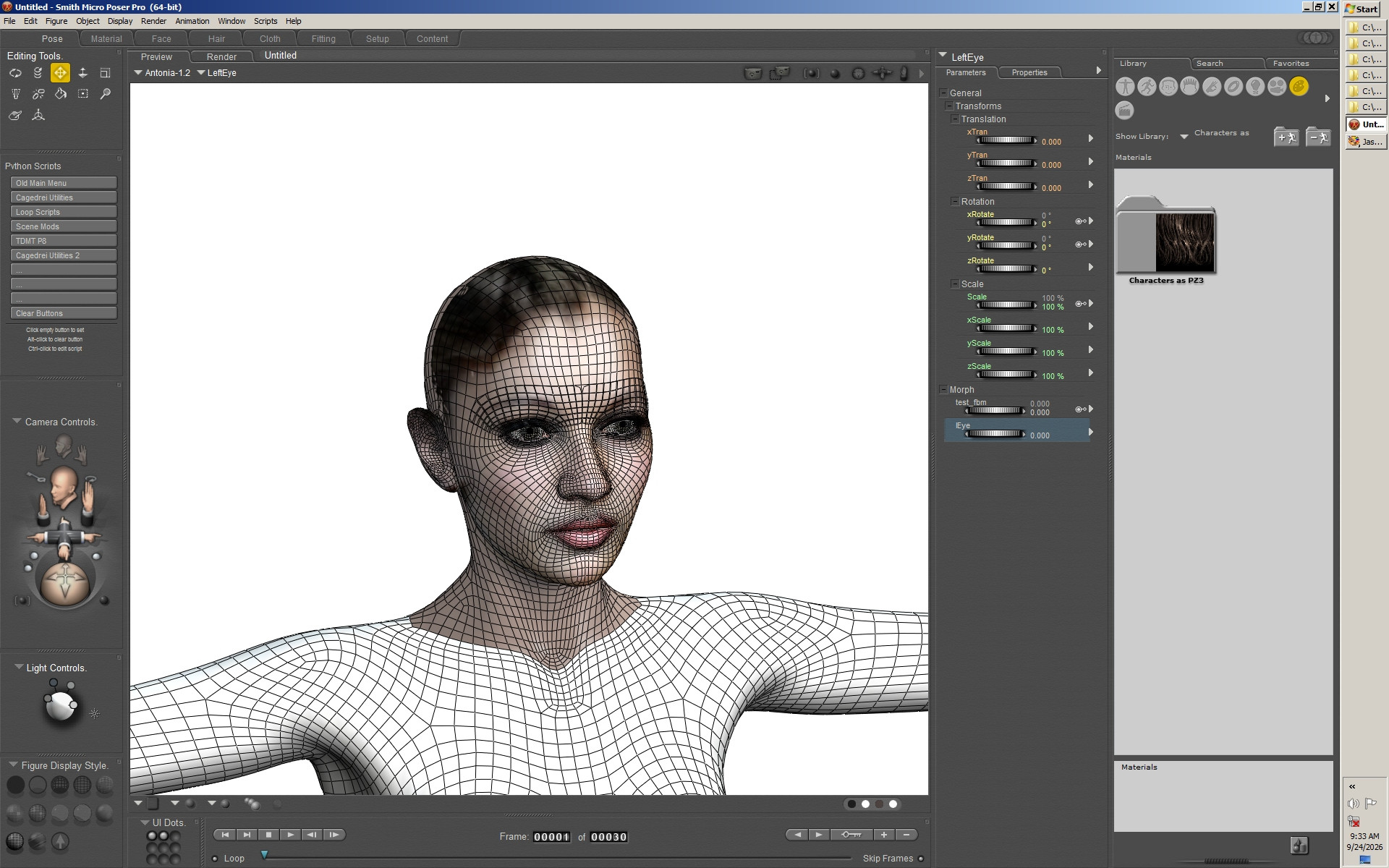
Task: Select the Translate In/Out editing tool
Action: 82,73
